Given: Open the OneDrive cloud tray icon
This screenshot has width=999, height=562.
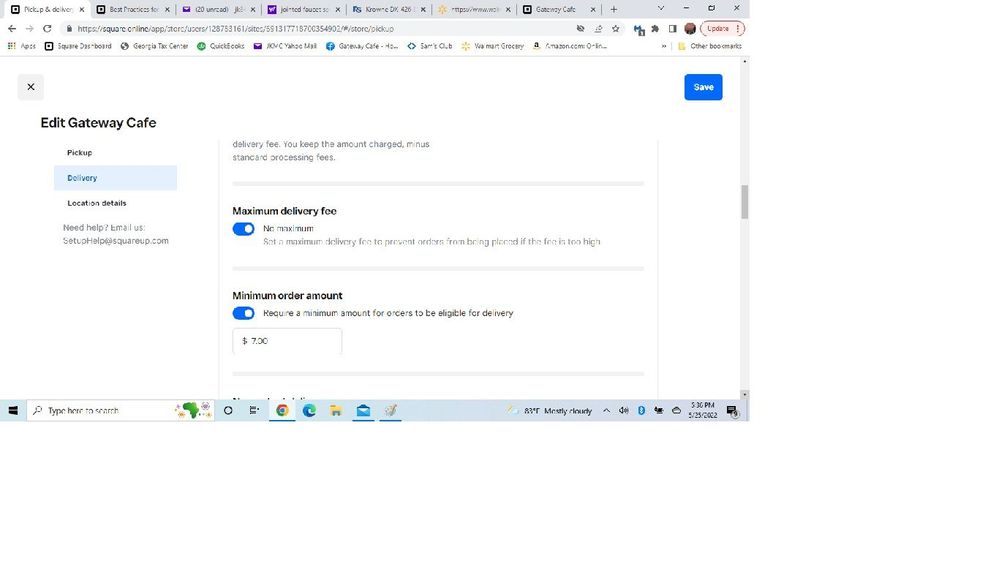Looking at the screenshot, I should (677, 411).
